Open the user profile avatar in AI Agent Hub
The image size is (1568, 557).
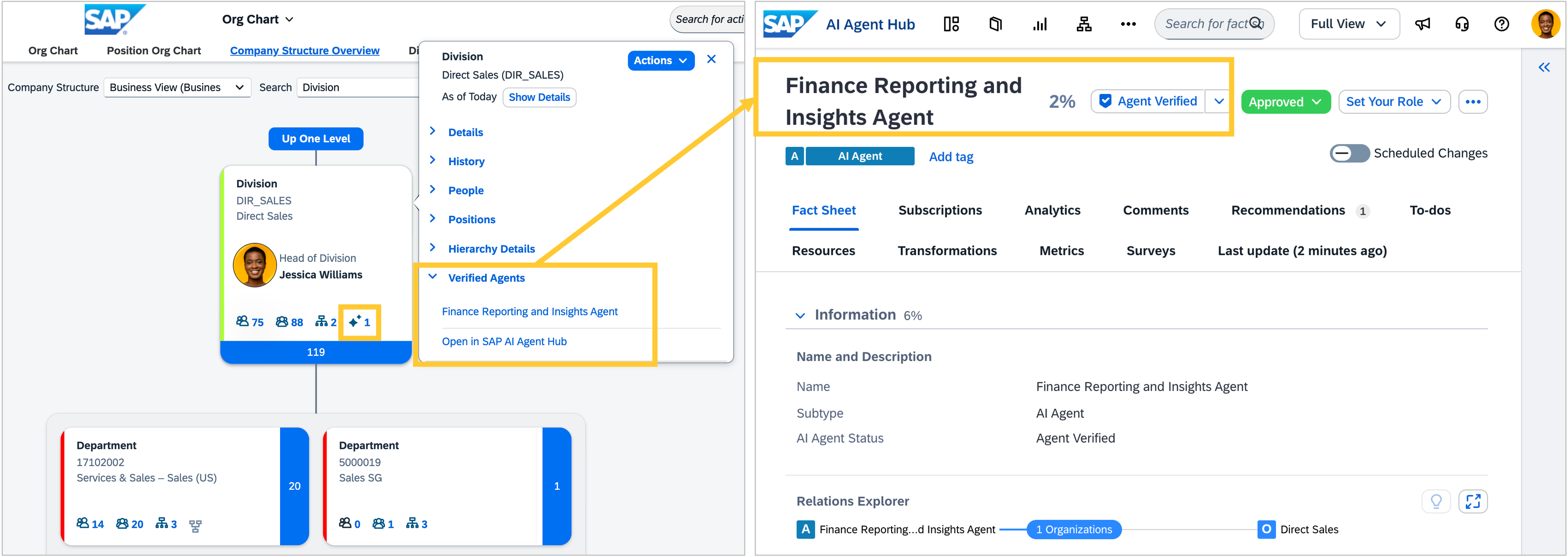1545,24
